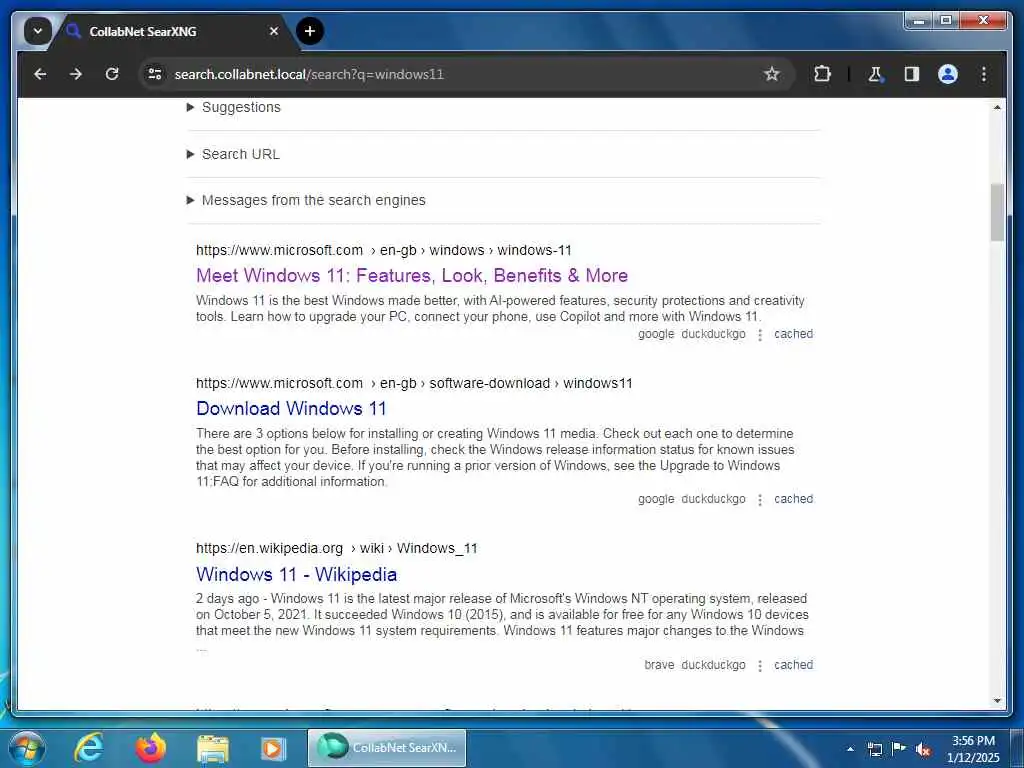Open a new browser tab

[310, 31]
